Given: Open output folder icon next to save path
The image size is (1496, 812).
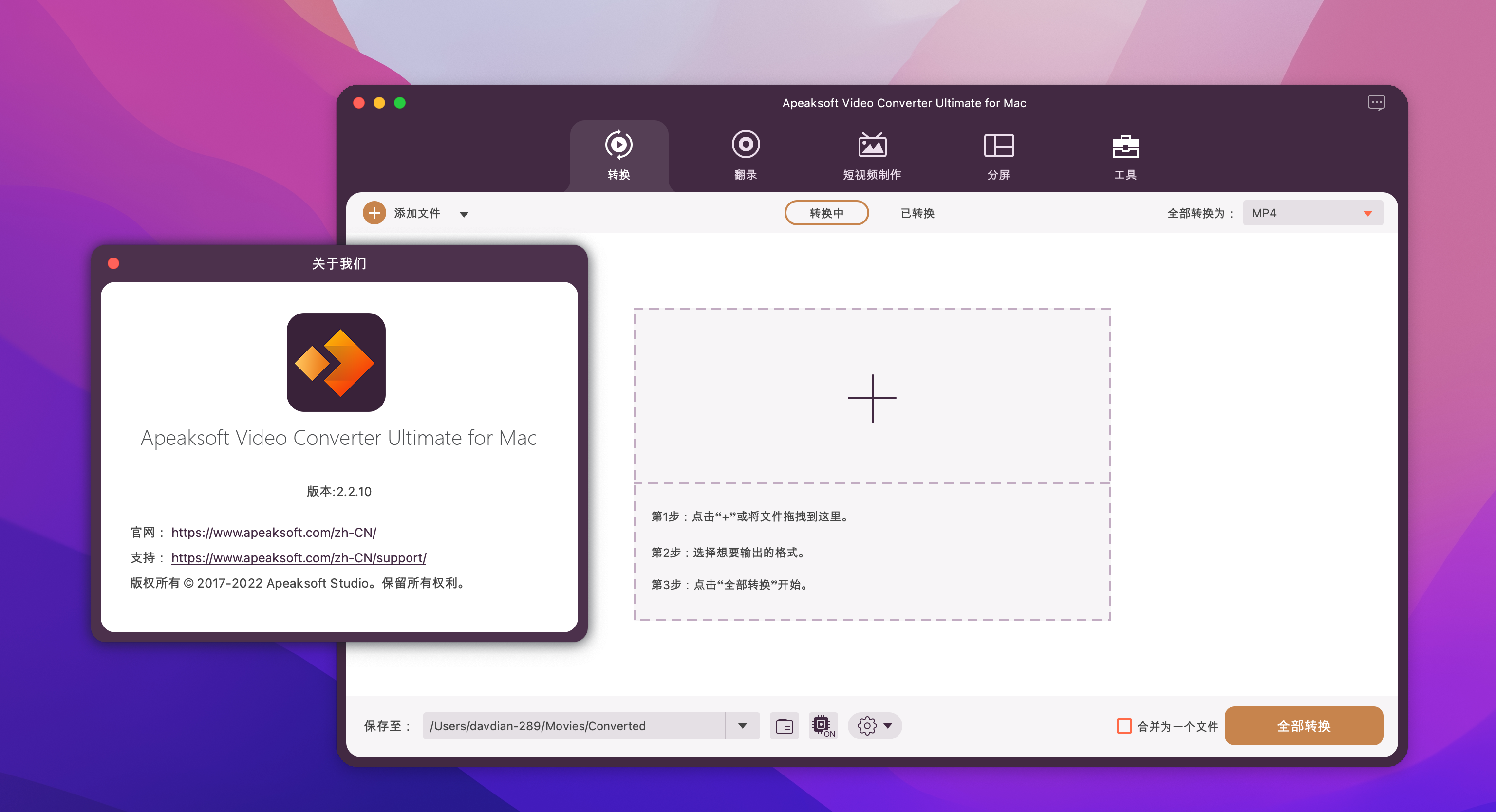Looking at the screenshot, I should [x=784, y=725].
